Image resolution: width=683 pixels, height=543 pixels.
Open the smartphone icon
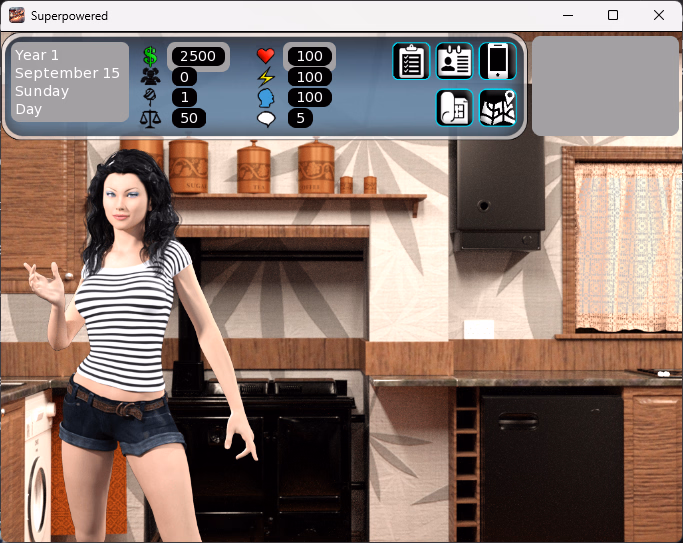pos(498,61)
